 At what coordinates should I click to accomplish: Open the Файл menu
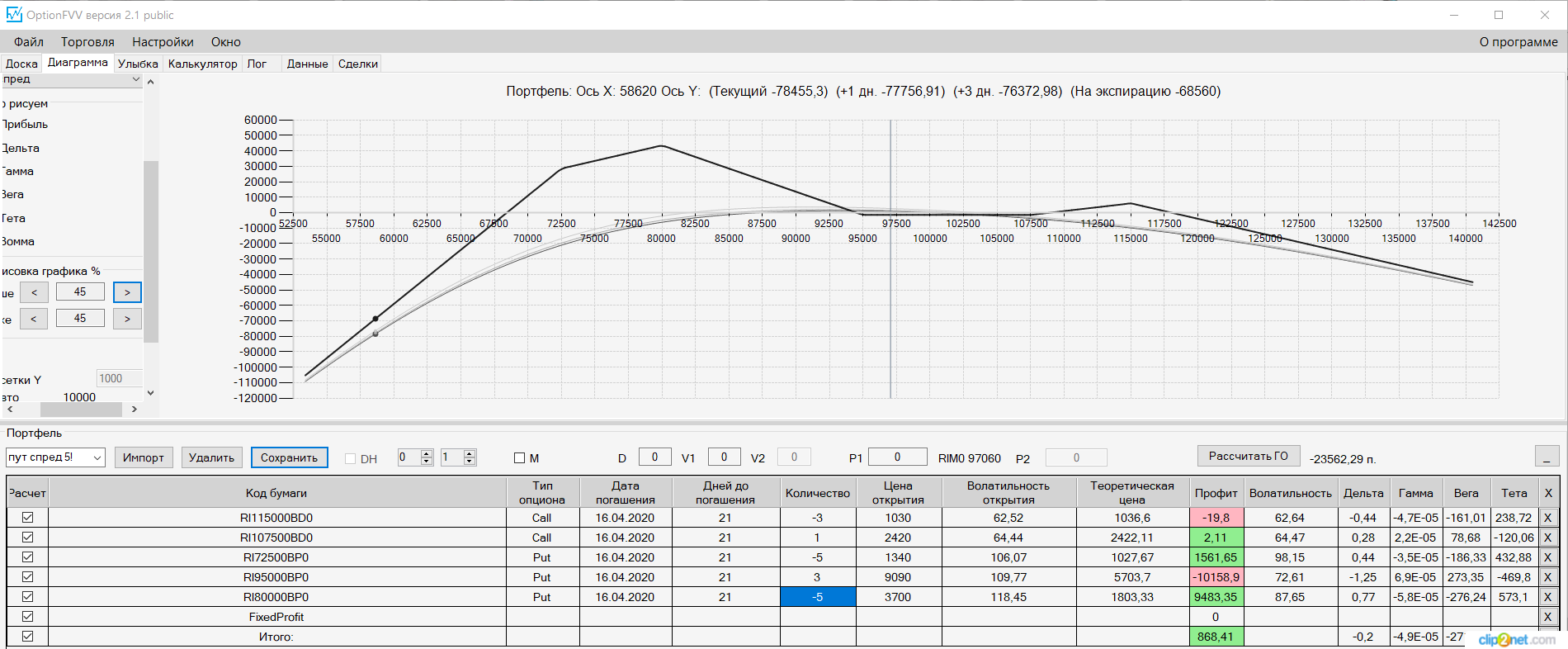click(x=29, y=42)
